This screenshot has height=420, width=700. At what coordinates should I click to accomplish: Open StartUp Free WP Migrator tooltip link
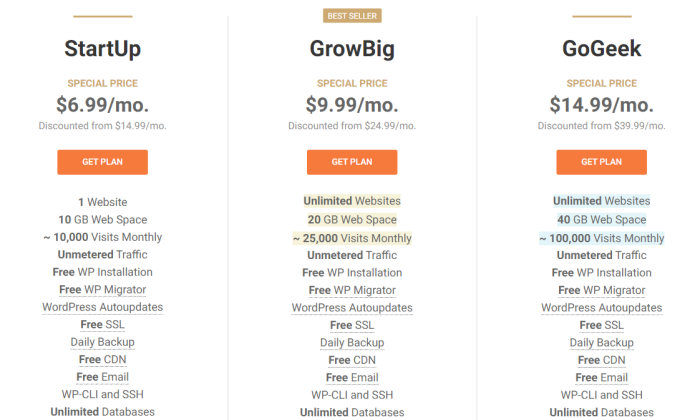[x=103, y=290]
